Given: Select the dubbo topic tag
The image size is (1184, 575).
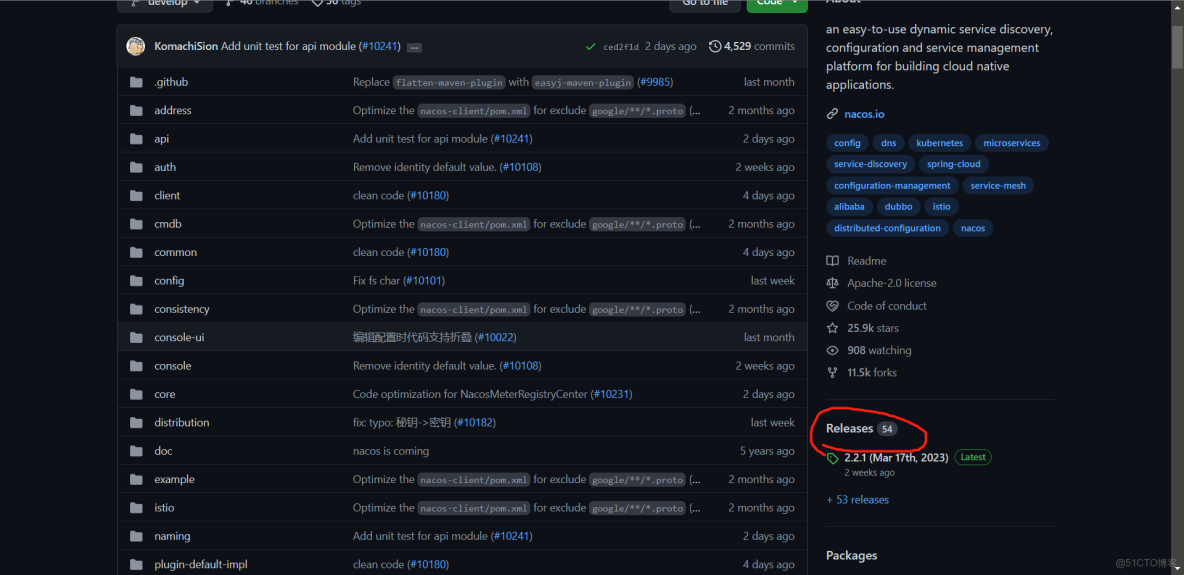Looking at the screenshot, I should click(899, 206).
